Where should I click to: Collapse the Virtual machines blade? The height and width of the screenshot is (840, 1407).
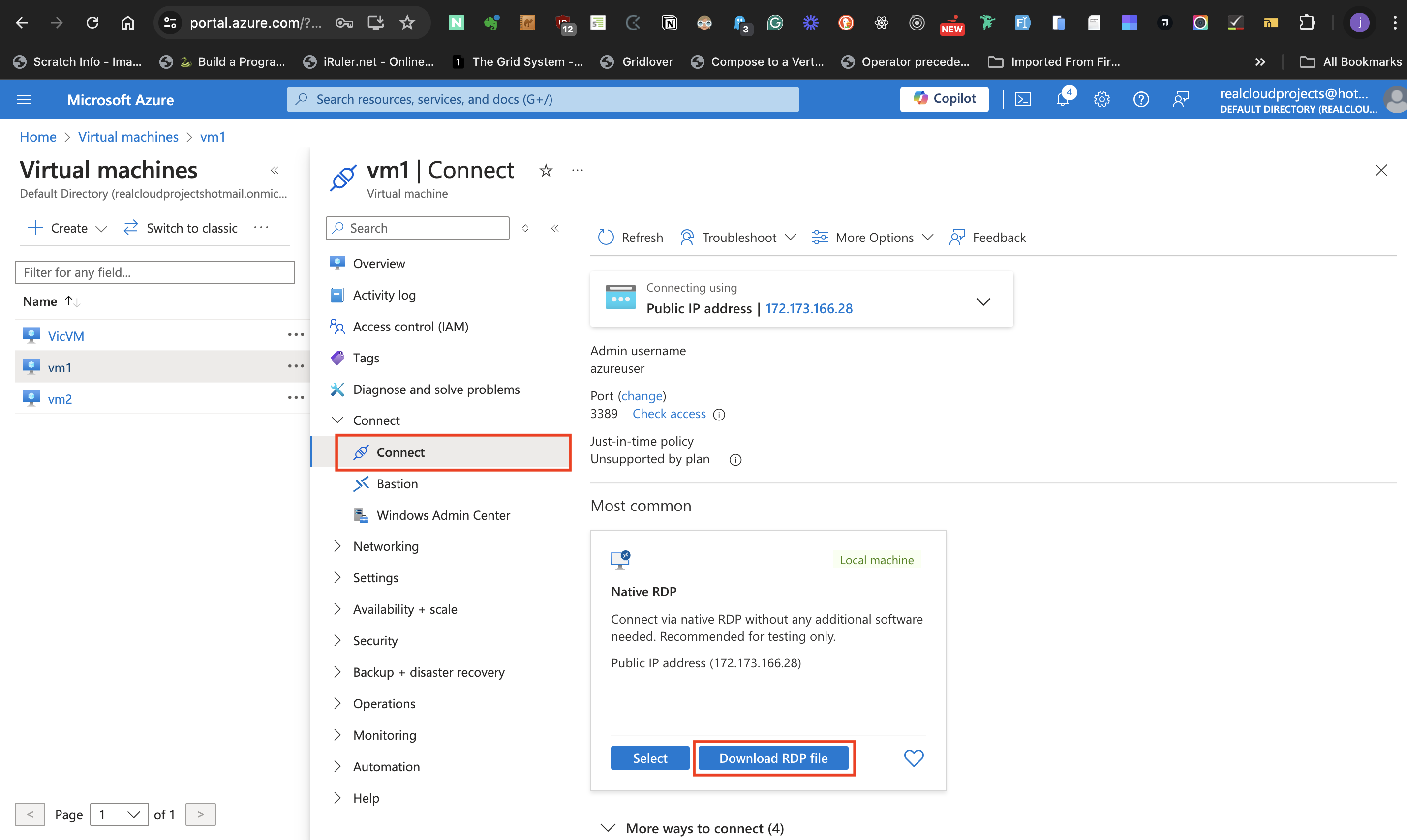pos(275,170)
